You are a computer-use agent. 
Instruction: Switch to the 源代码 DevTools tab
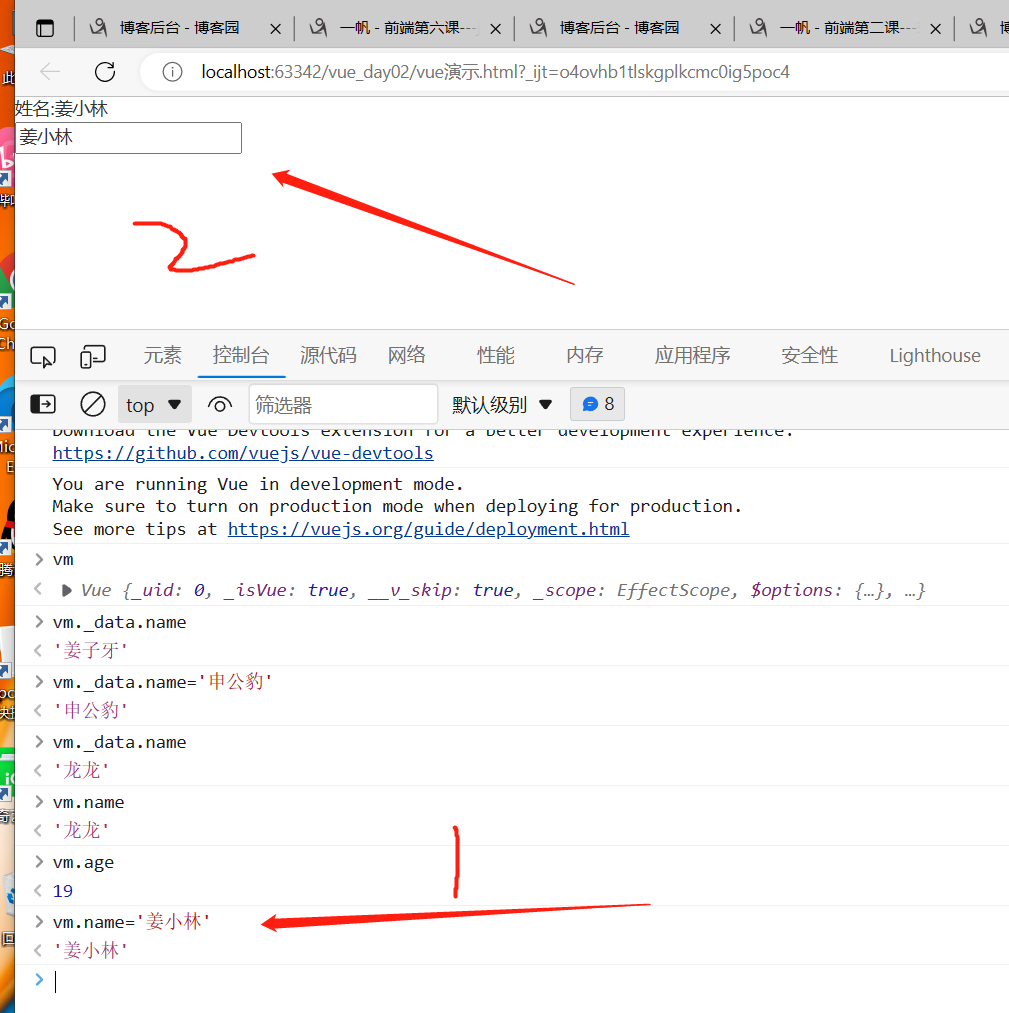point(328,355)
